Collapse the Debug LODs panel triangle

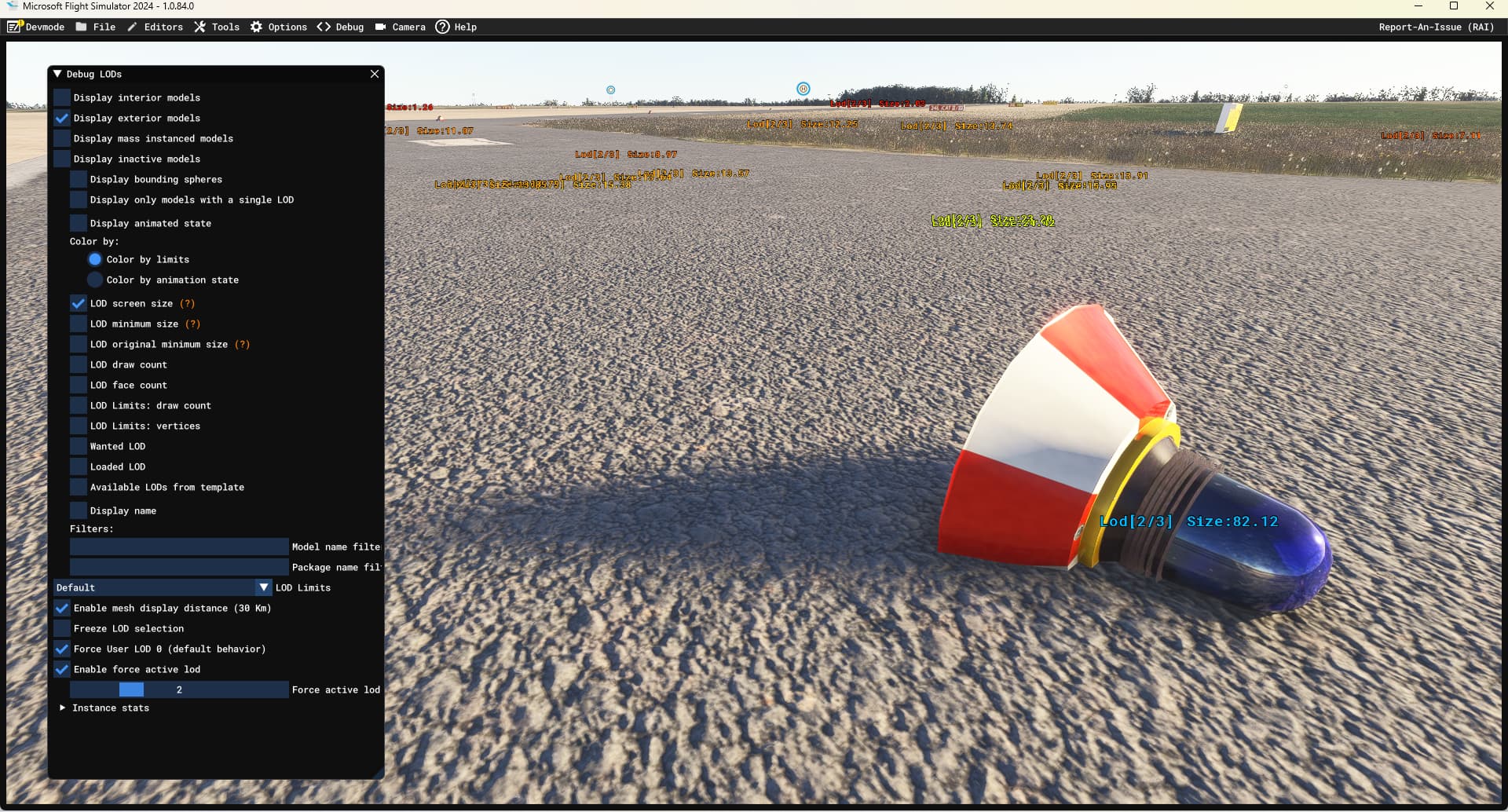pyautogui.click(x=57, y=74)
